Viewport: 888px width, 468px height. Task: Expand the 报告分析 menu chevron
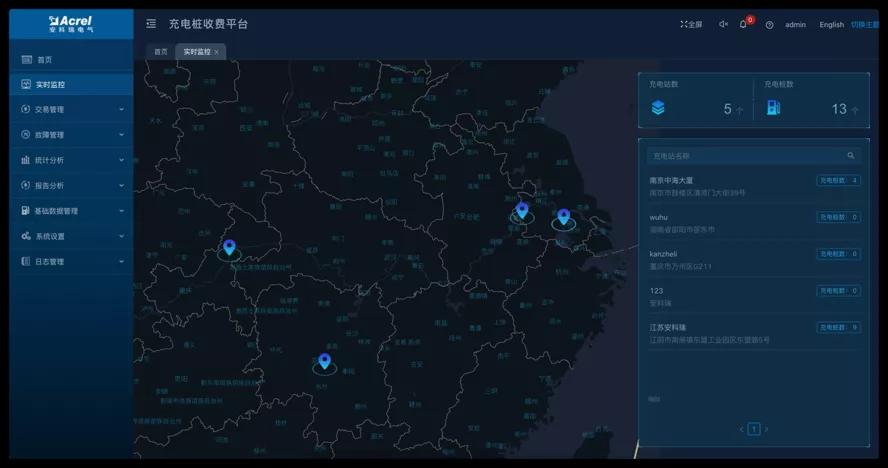121,185
